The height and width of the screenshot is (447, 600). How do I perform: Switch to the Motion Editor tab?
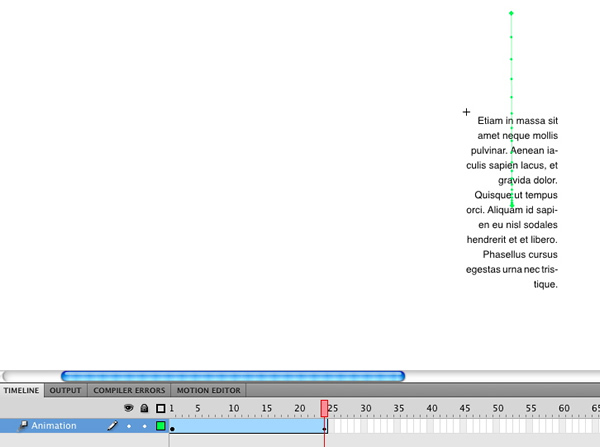208,390
